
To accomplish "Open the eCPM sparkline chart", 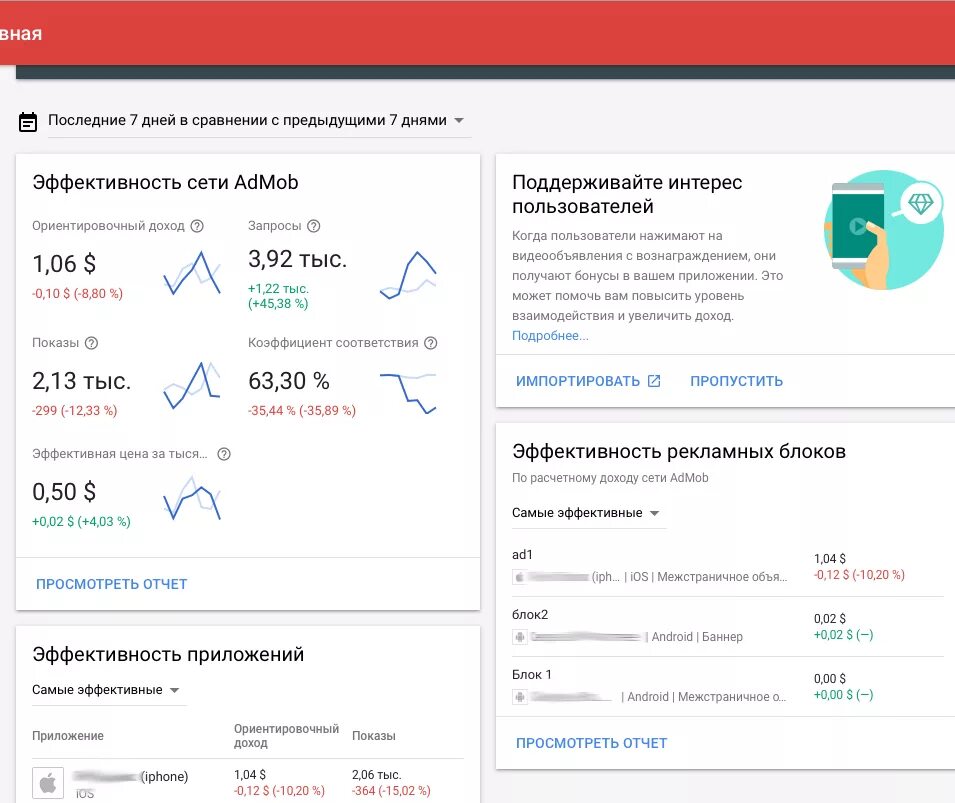I will pyautogui.click(x=192, y=498).
